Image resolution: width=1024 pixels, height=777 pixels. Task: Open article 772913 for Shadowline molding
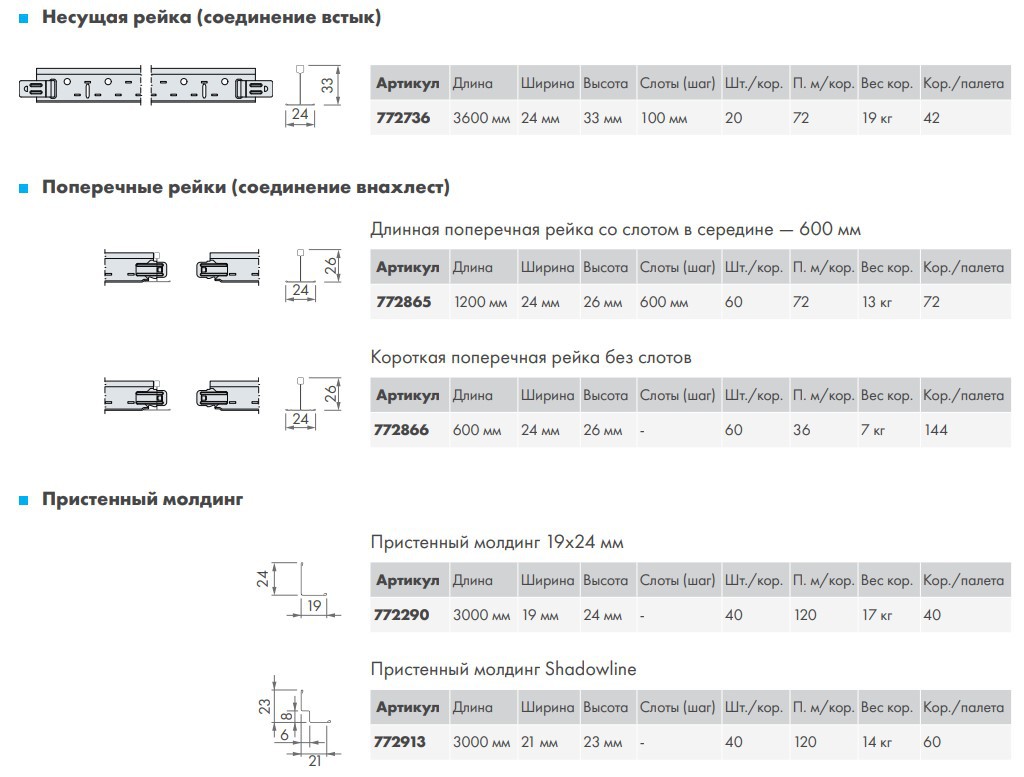coord(403,742)
